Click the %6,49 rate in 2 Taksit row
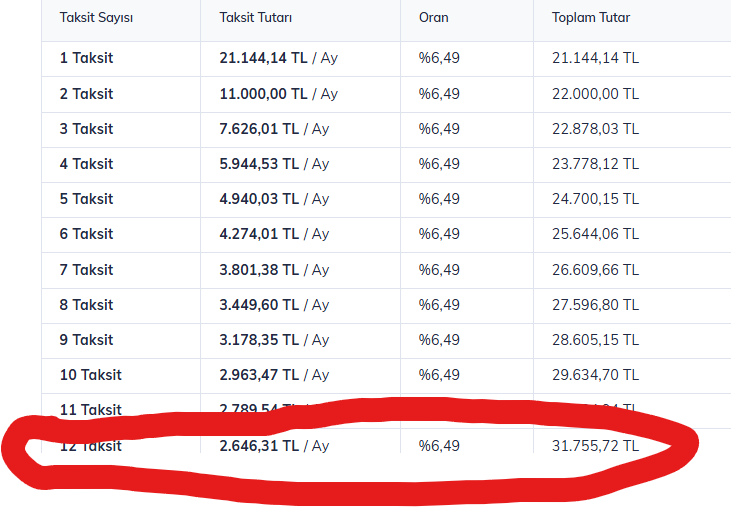This screenshot has height=507, width=731. (439, 94)
